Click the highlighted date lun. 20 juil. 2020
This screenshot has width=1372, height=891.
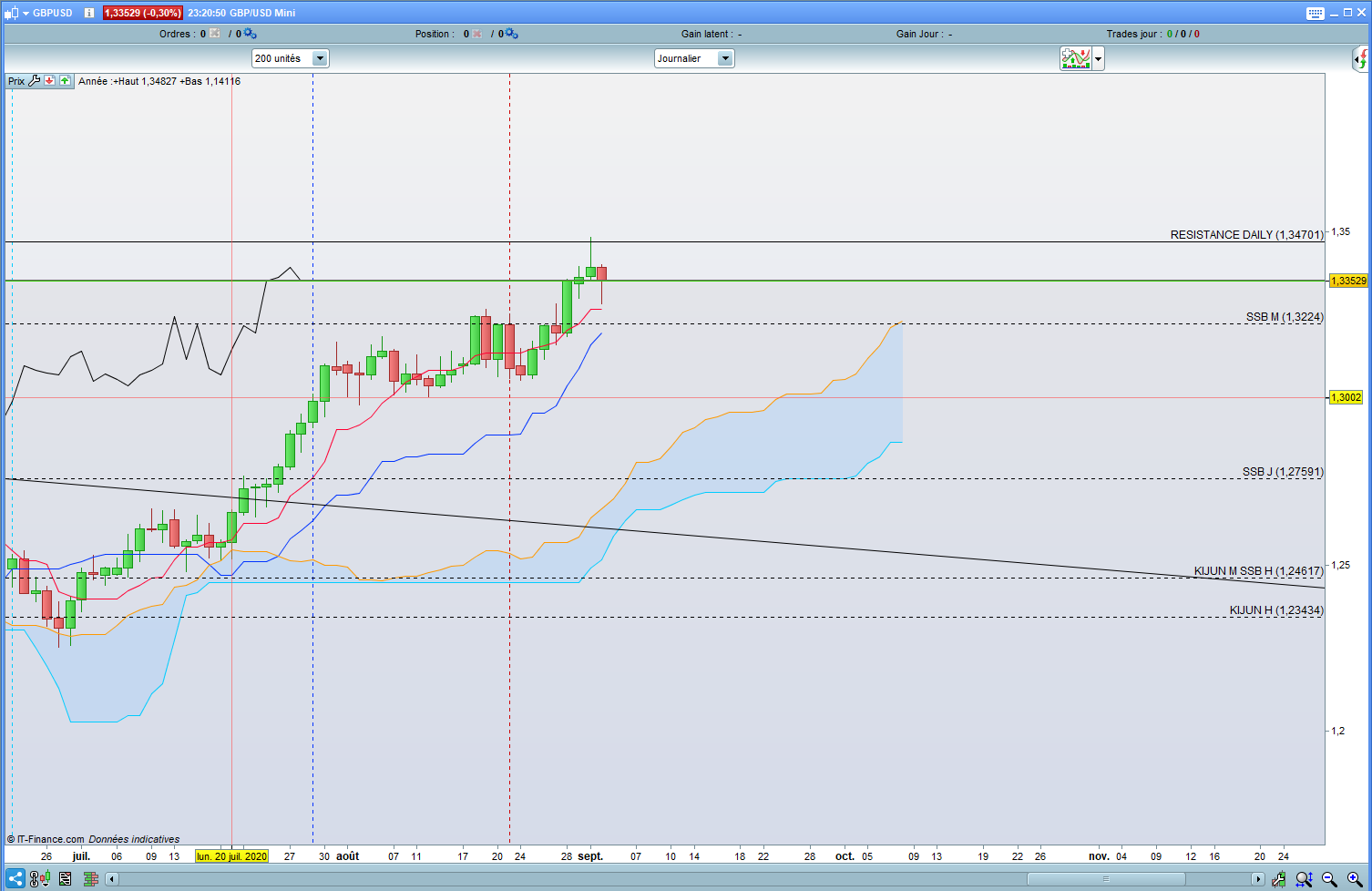(232, 856)
